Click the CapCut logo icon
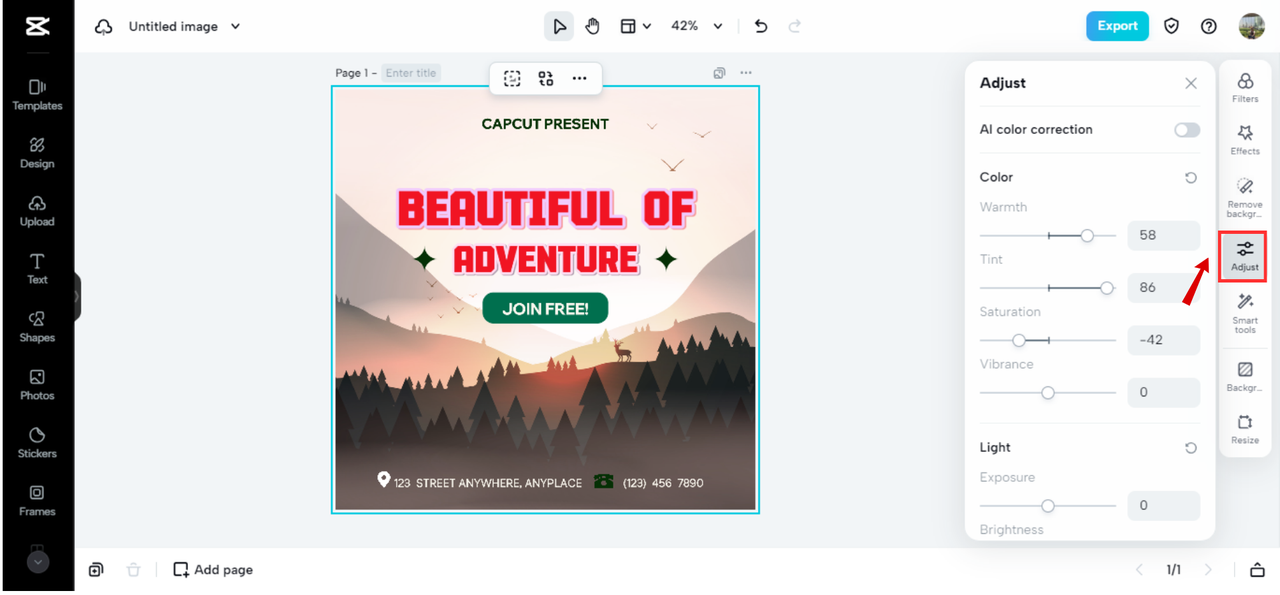Viewport: 1280px width, 595px height. click(x=37, y=27)
